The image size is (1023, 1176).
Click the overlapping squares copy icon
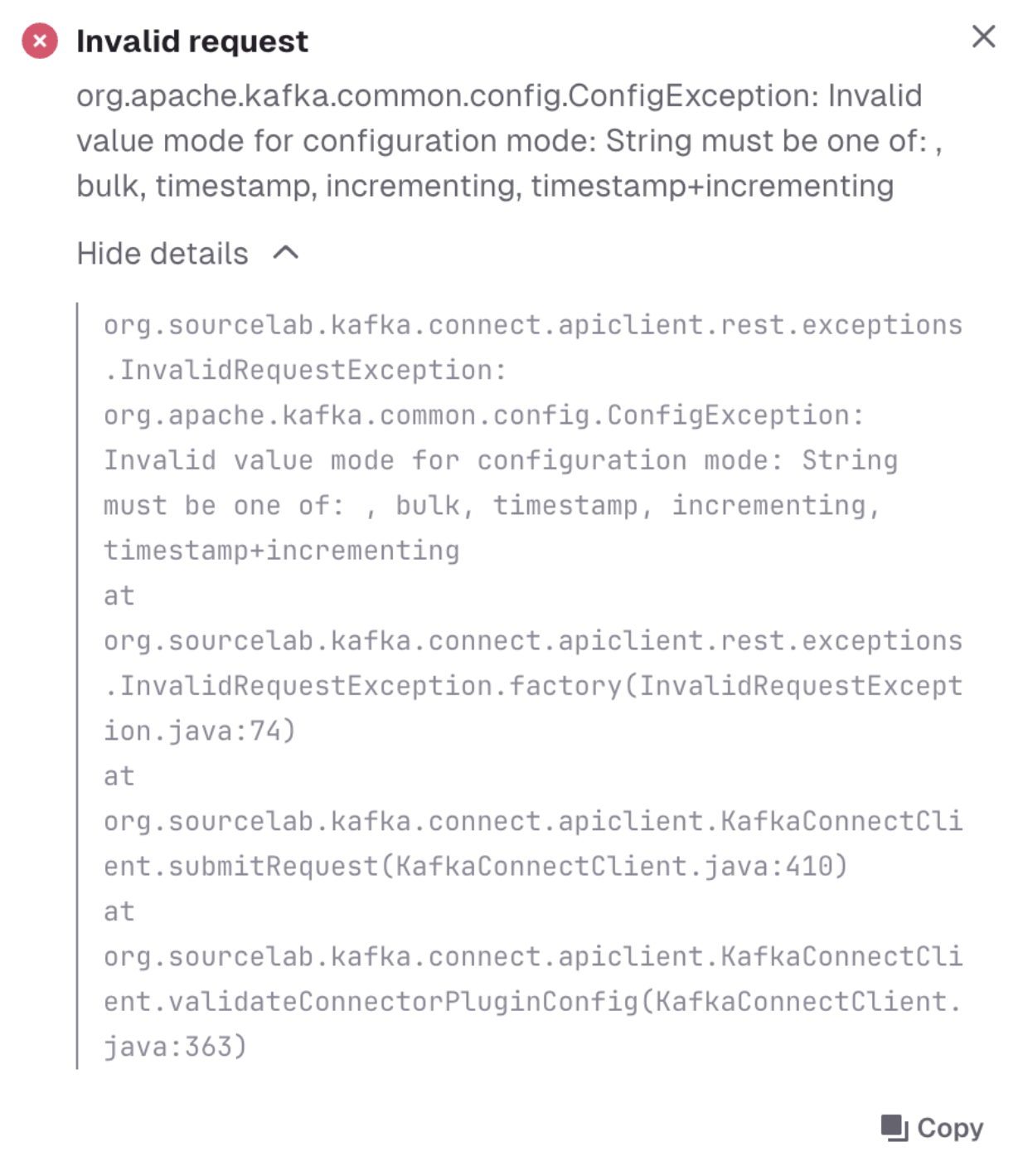(894, 1128)
